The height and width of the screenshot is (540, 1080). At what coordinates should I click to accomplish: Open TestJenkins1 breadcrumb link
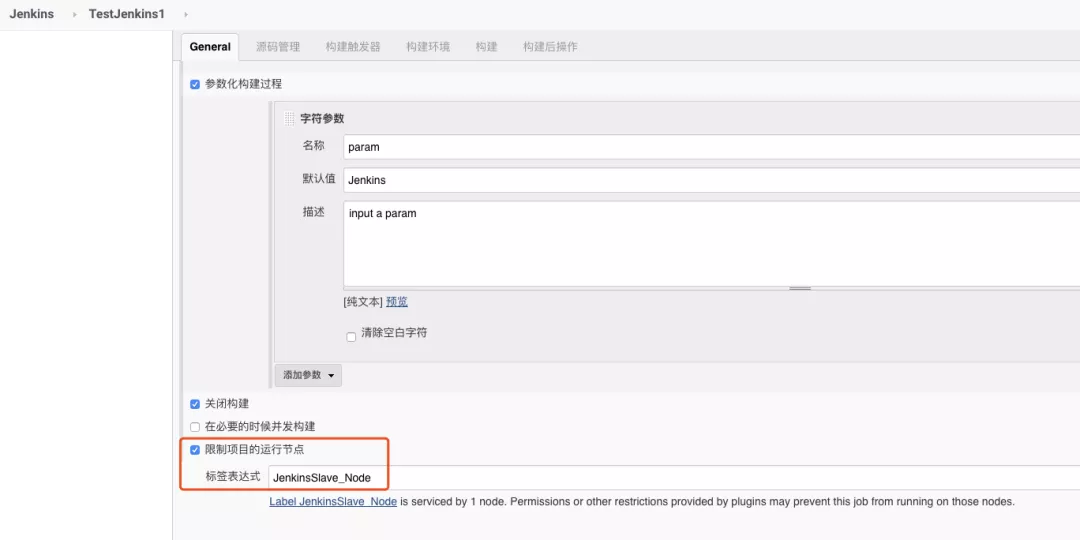[x=127, y=14]
